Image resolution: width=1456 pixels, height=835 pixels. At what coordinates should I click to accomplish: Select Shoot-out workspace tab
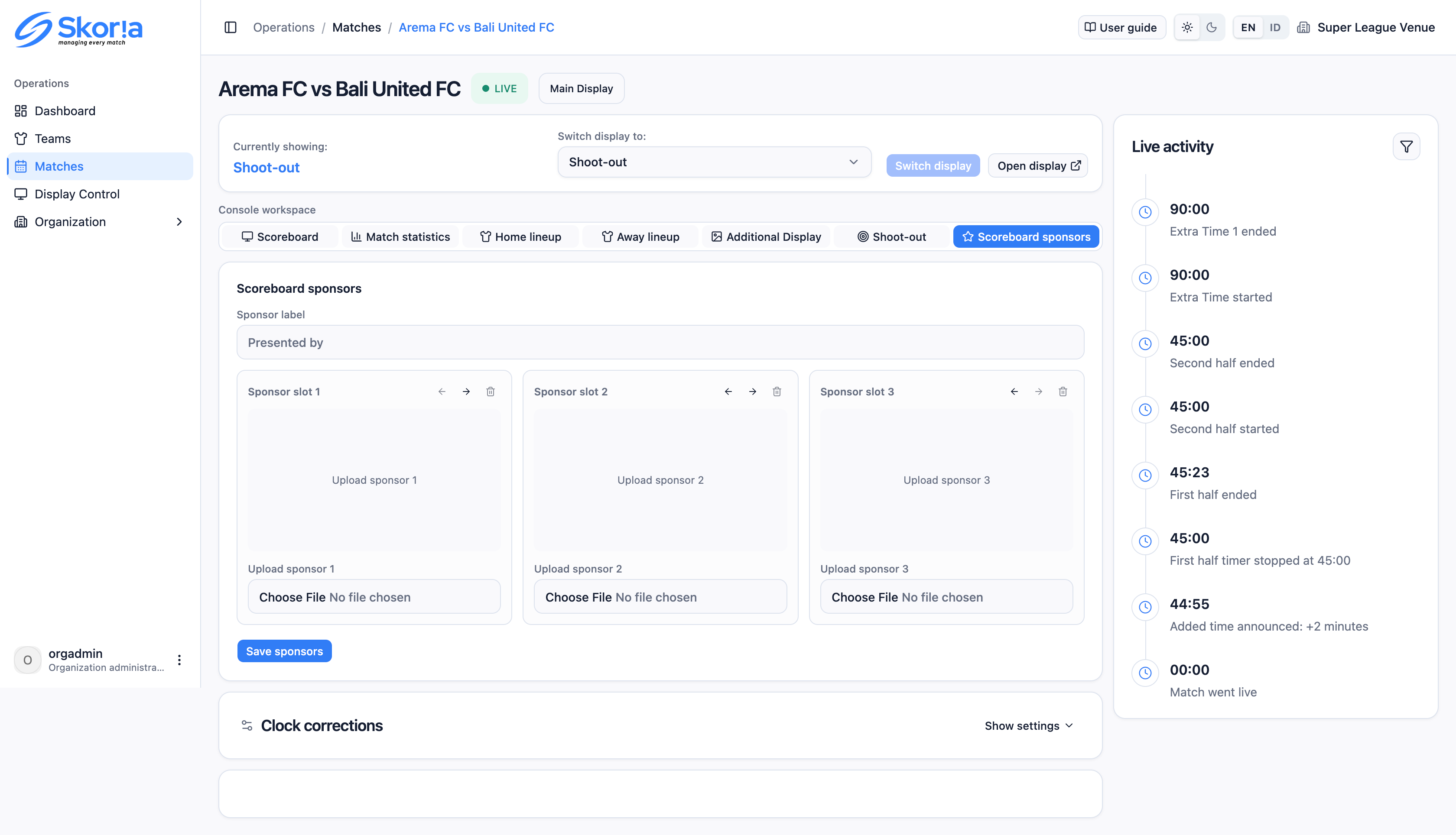point(891,236)
